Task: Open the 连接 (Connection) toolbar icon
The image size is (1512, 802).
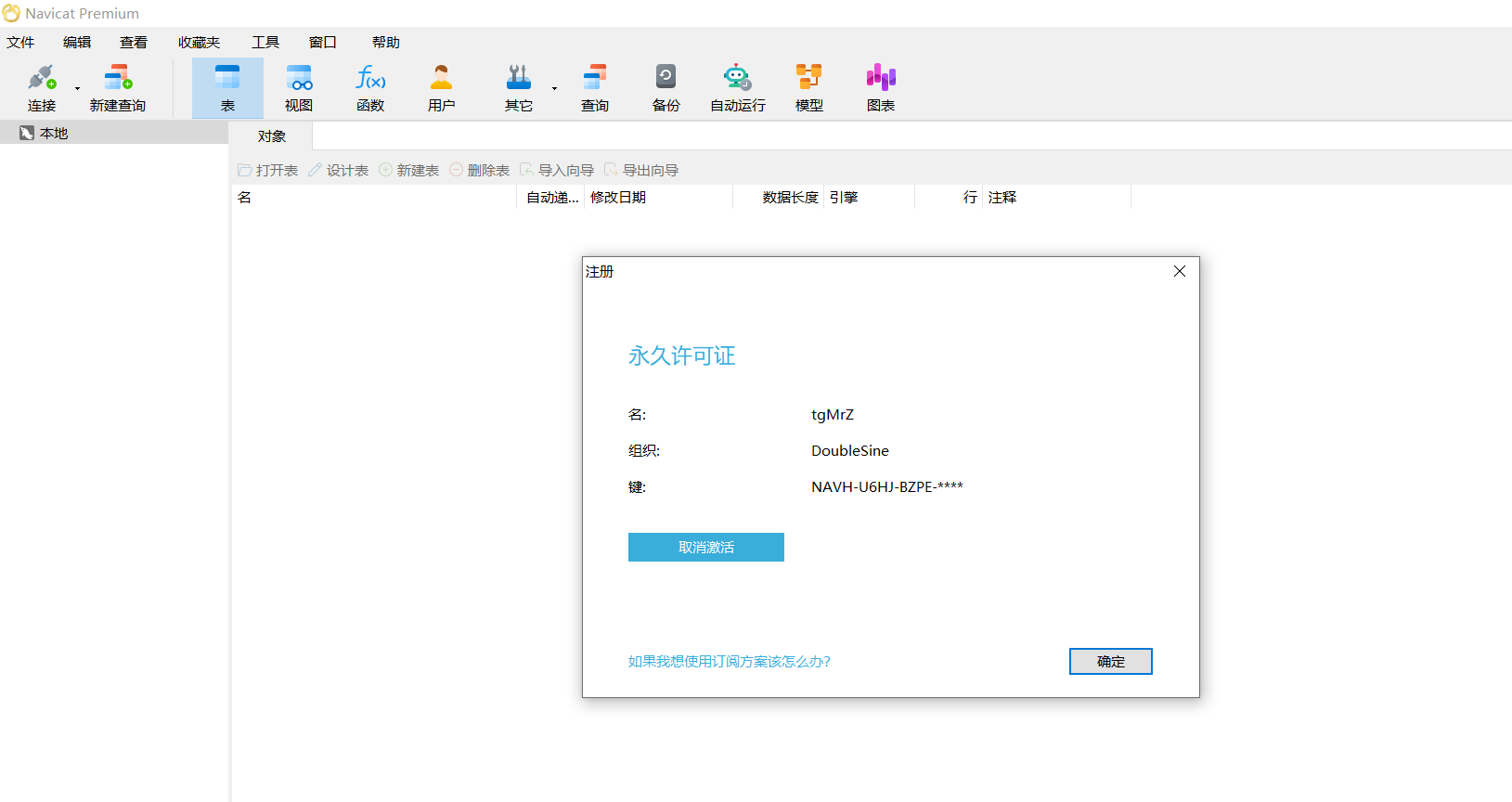Action: point(42,88)
